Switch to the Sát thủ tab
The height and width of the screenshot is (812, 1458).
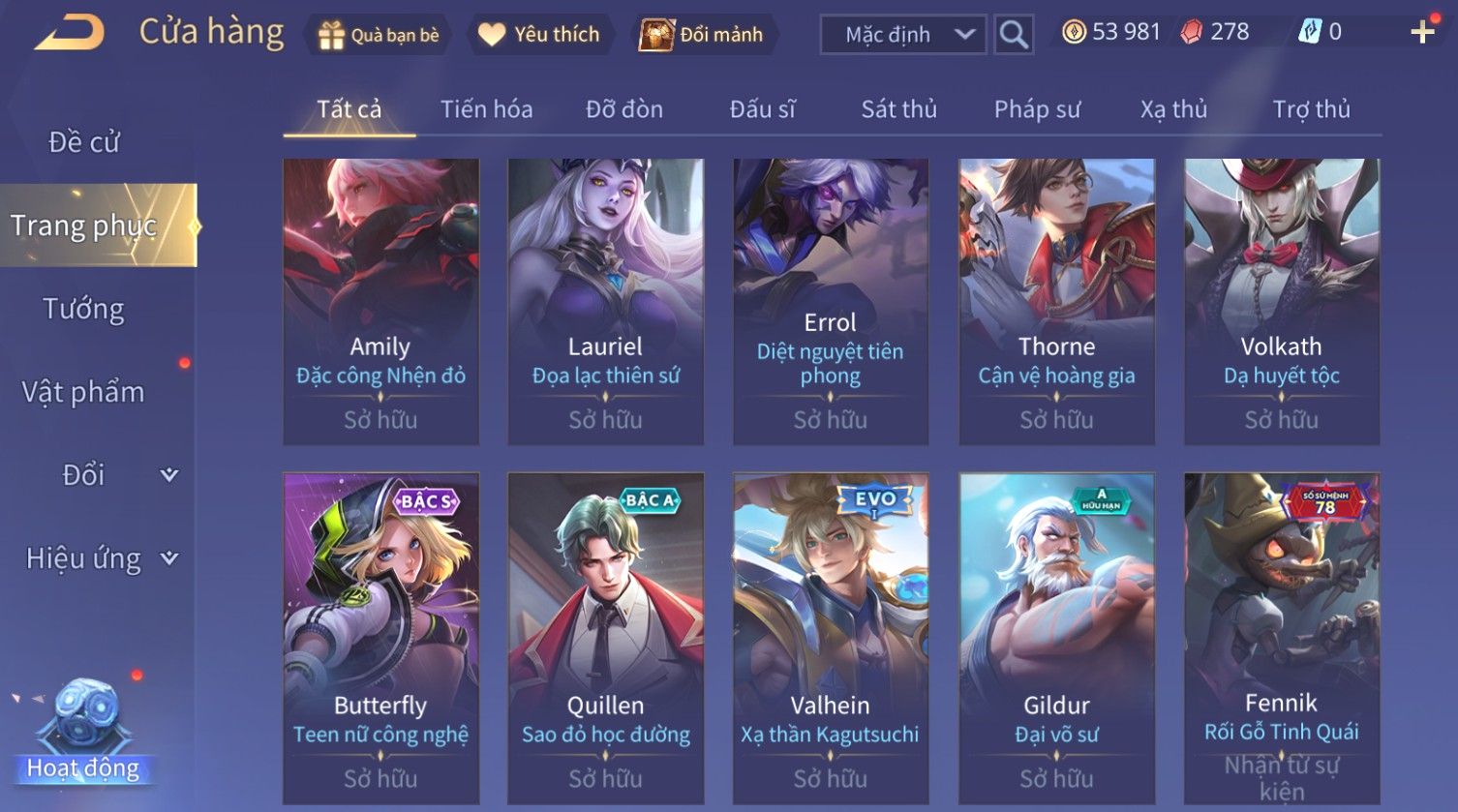pos(899,109)
